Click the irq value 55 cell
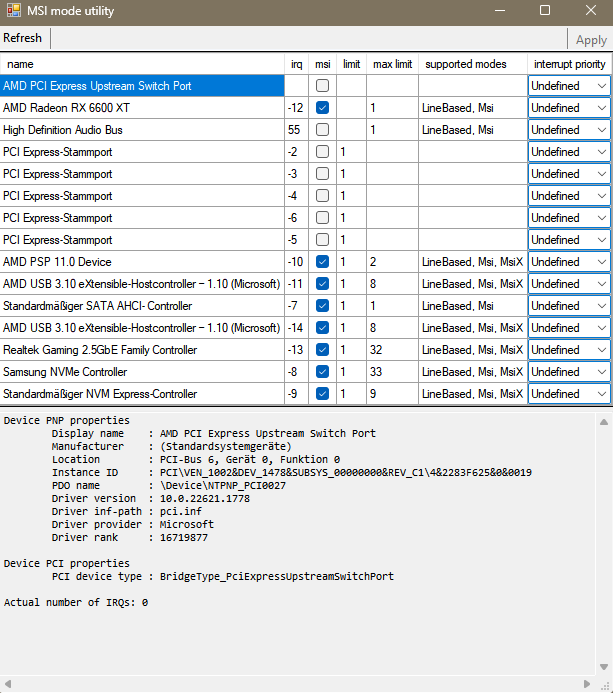 pos(297,130)
